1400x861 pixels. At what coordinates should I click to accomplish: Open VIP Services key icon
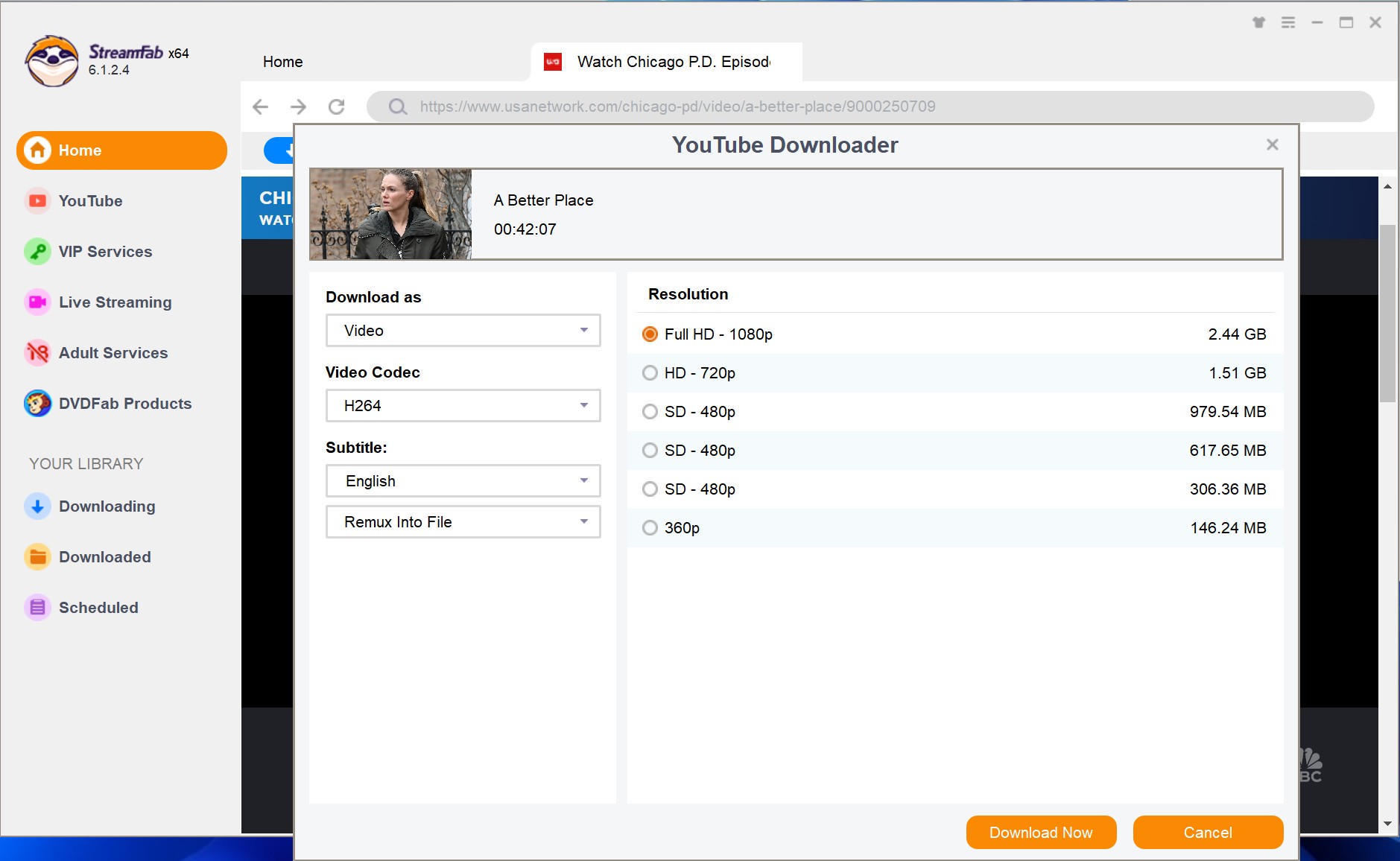pyautogui.click(x=37, y=252)
